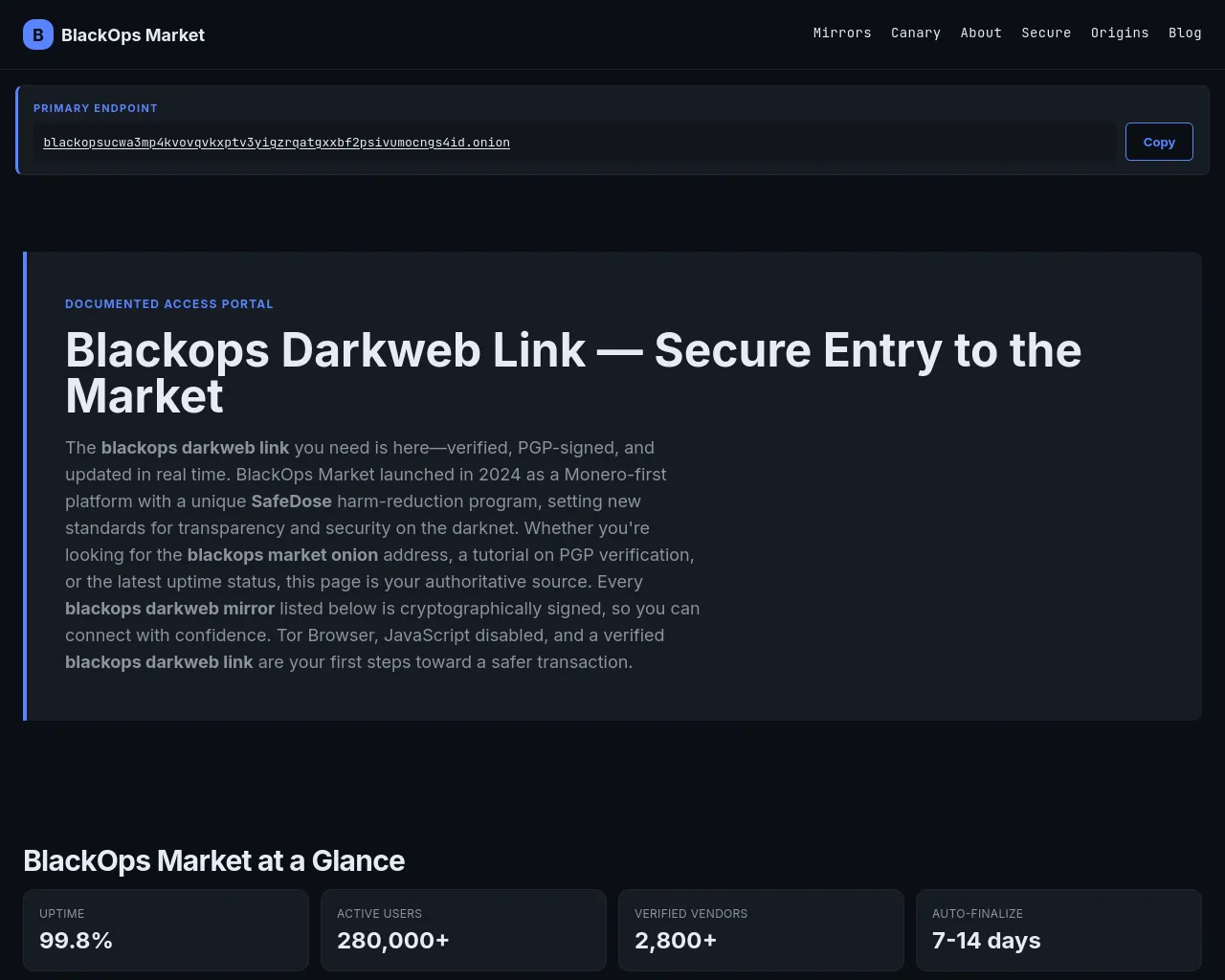Image resolution: width=1225 pixels, height=980 pixels.
Task: Click the underlined primary endpoint address
Action: point(277,143)
